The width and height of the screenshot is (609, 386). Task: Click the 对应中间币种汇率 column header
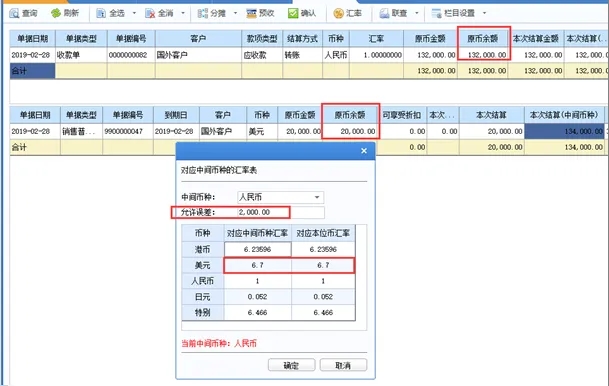258,233
